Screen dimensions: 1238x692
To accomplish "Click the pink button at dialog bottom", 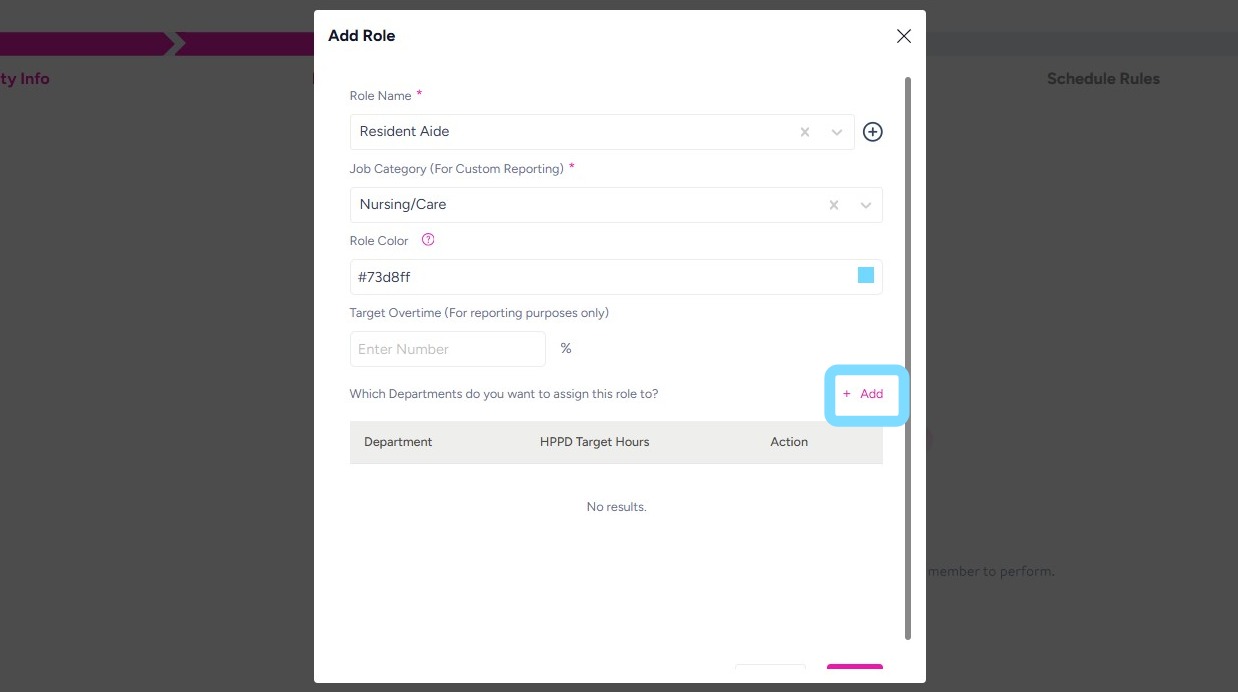I will tap(854, 672).
